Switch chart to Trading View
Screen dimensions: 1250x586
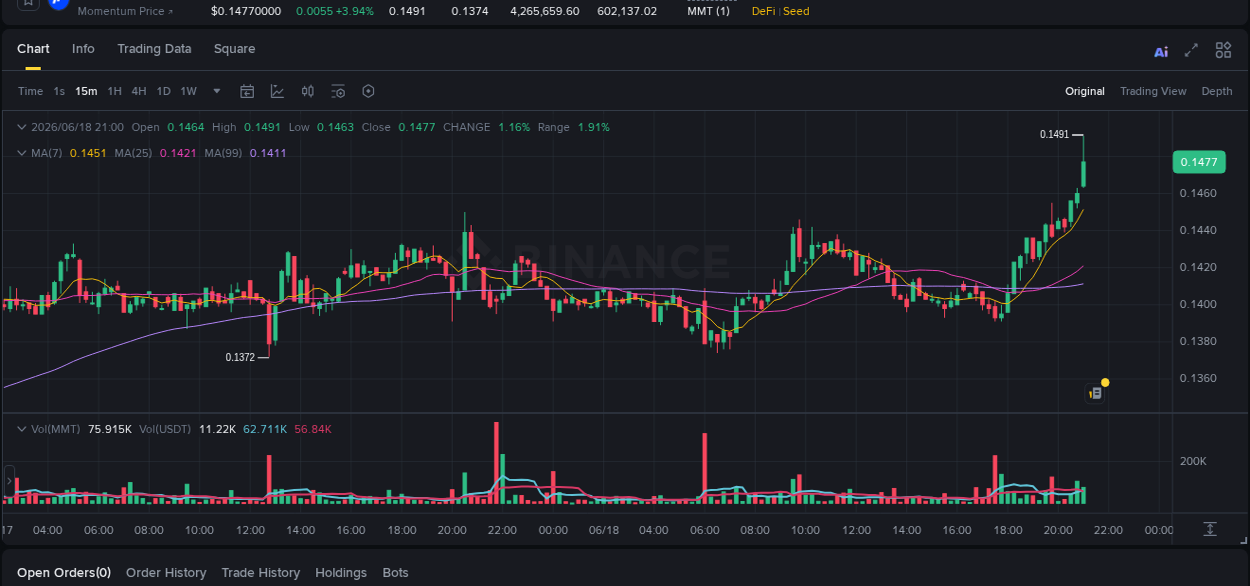pyautogui.click(x=1153, y=91)
